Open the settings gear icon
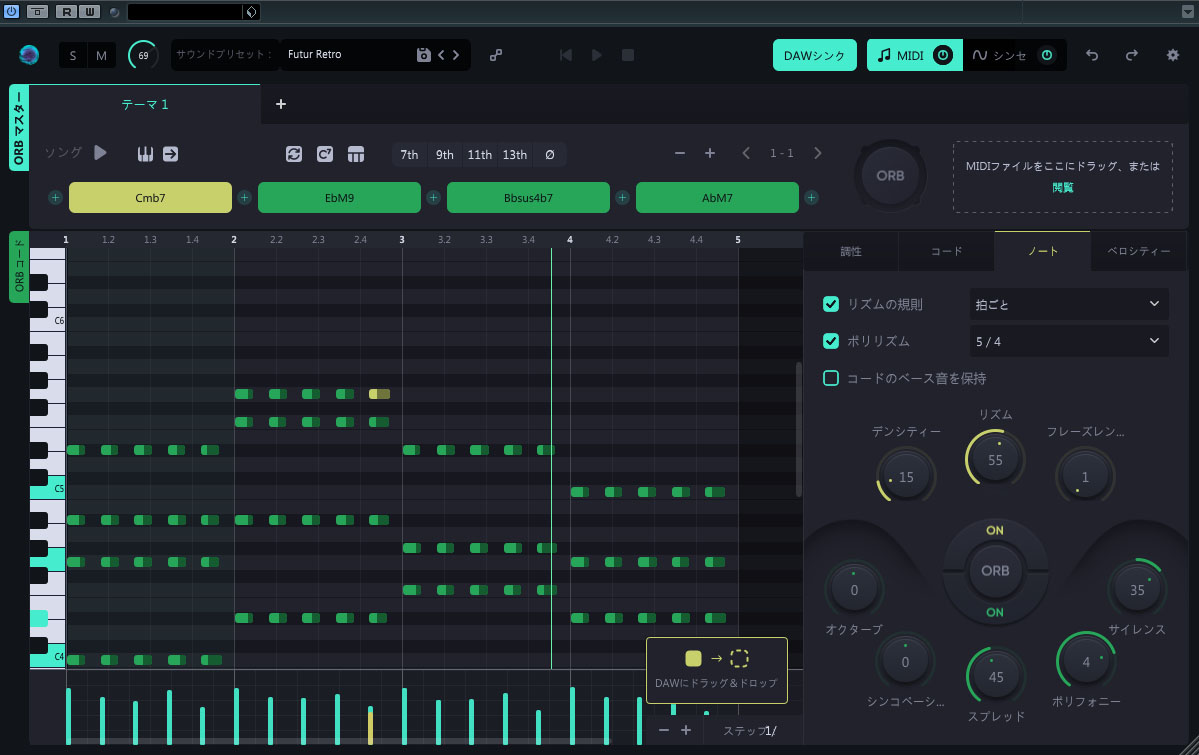 (x=1171, y=55)
